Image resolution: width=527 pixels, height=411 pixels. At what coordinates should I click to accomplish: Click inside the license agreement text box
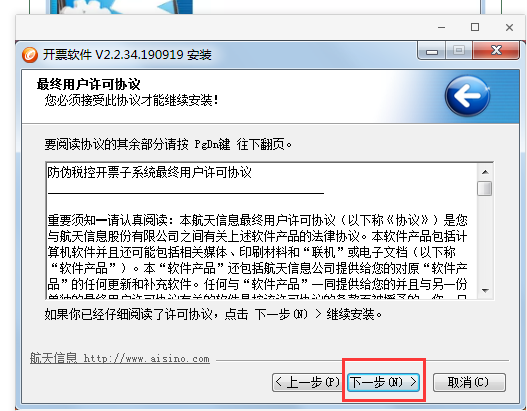tap(261, 231)
